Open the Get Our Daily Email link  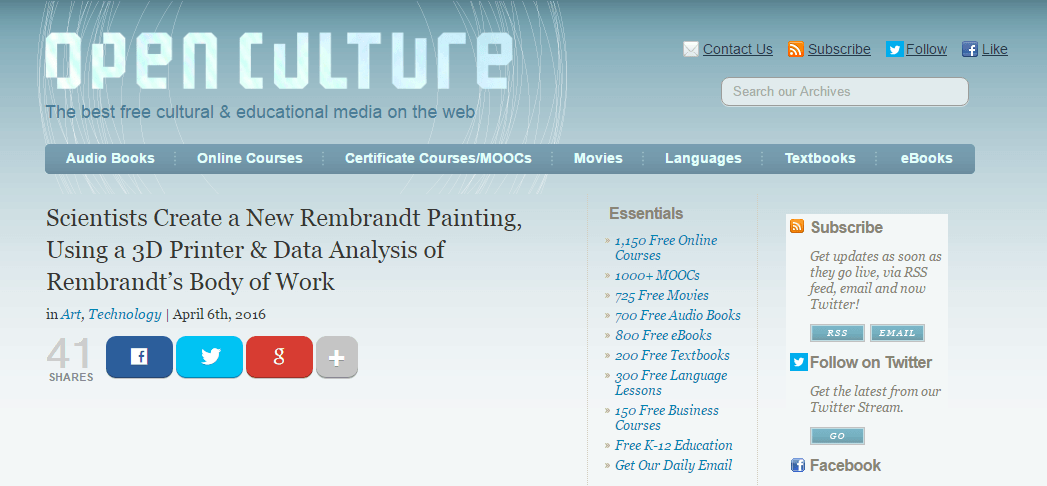(x=673, y=465)
